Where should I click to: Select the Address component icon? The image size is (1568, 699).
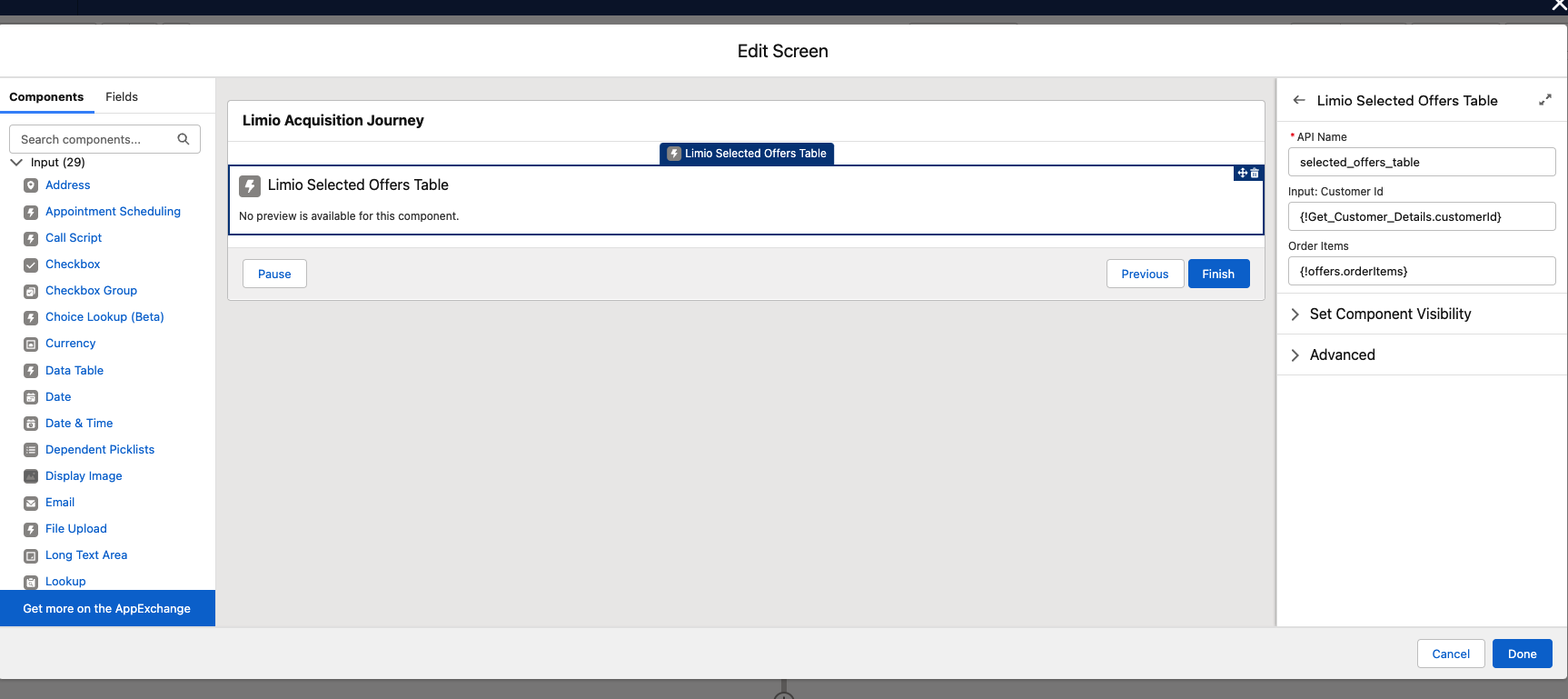(x=31, y=185)
